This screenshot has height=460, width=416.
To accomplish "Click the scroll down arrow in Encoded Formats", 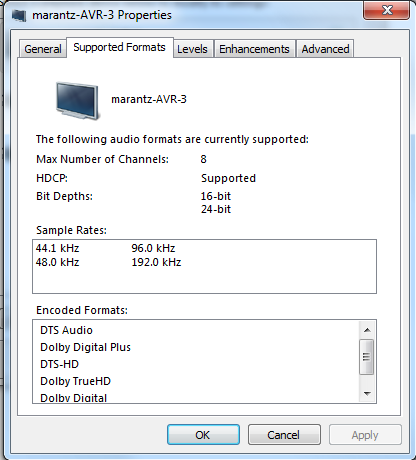I will pyautogui.click(x=367, y=394).
